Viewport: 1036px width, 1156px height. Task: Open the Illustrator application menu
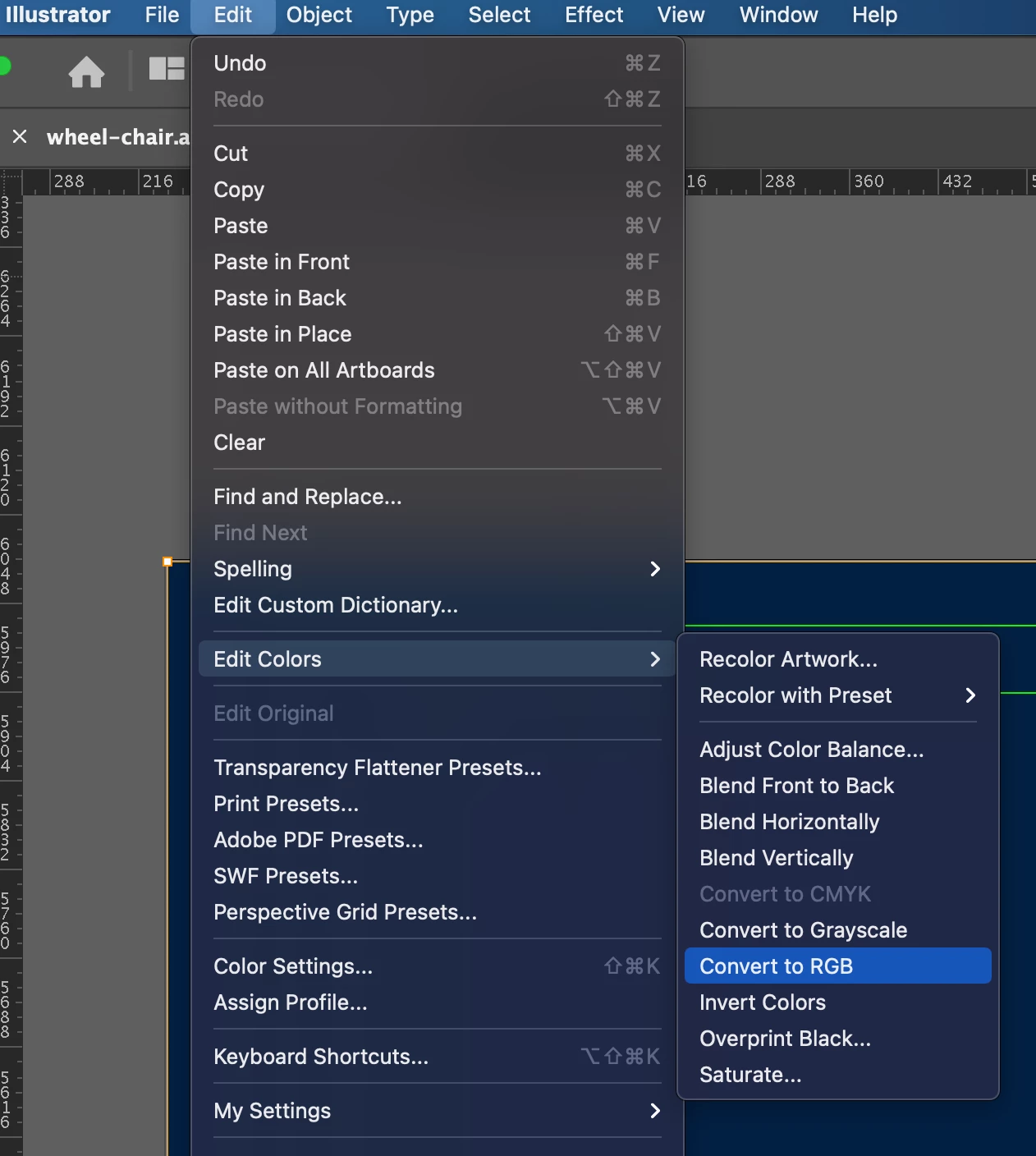tap(57, 15)
